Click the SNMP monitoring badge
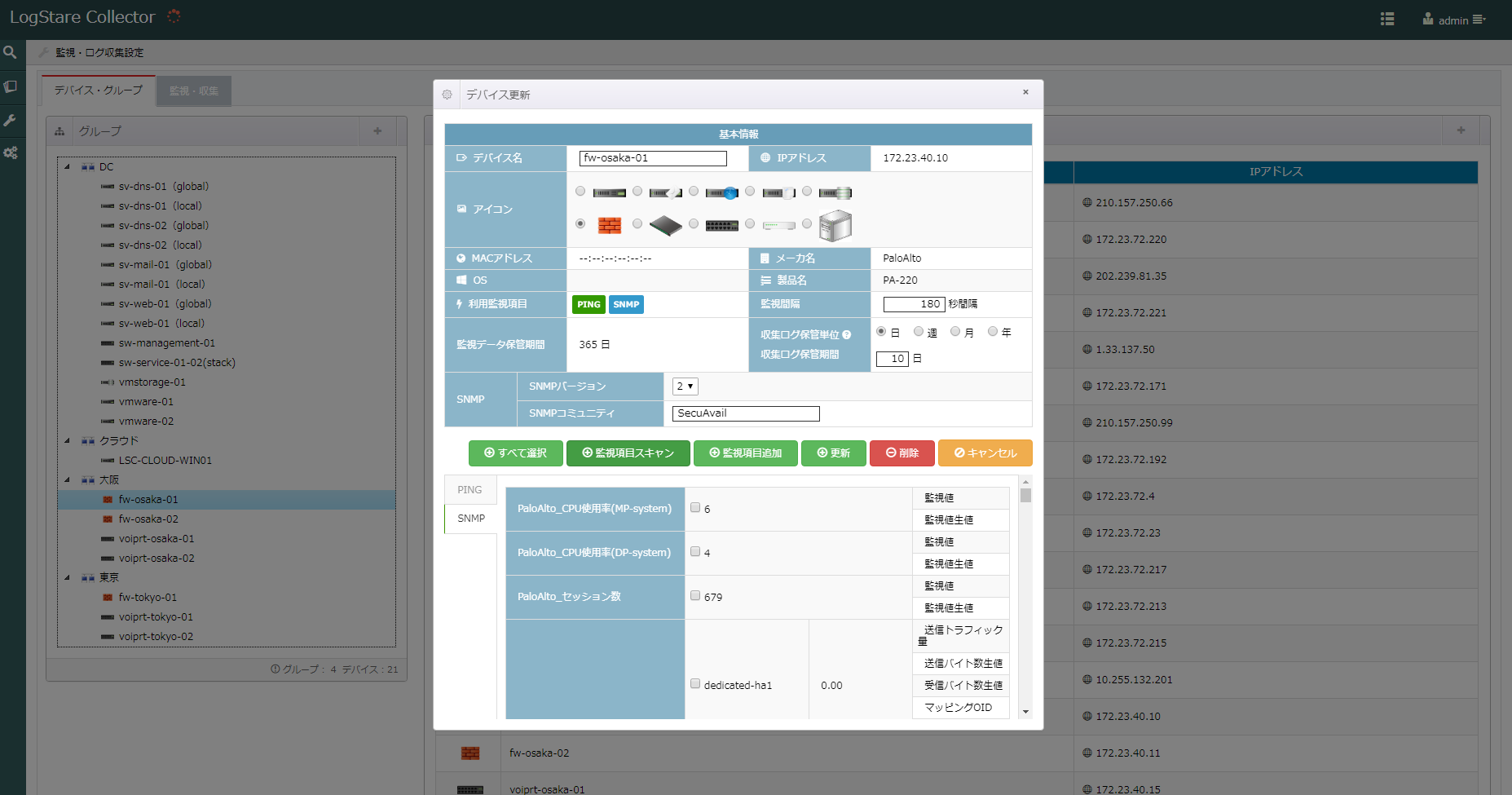 pyautogui.click(x=626, y=304)
